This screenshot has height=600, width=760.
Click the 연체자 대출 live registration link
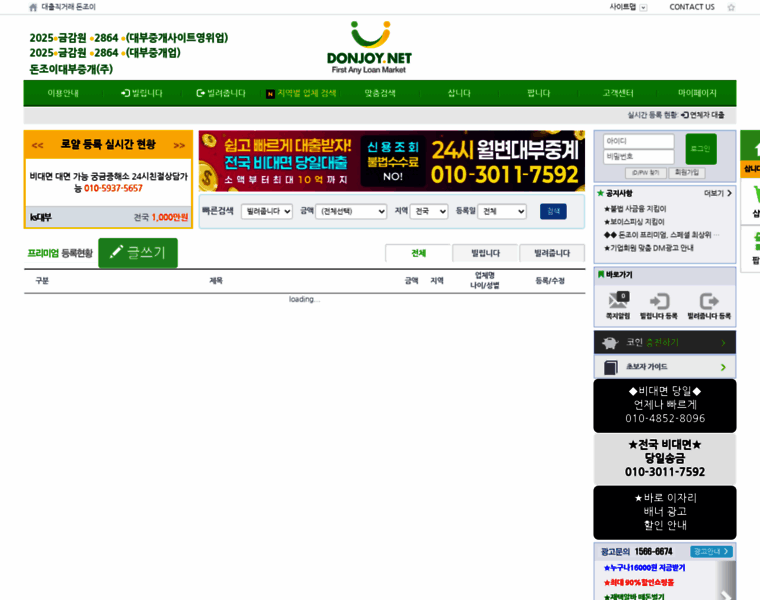point(703,115)
